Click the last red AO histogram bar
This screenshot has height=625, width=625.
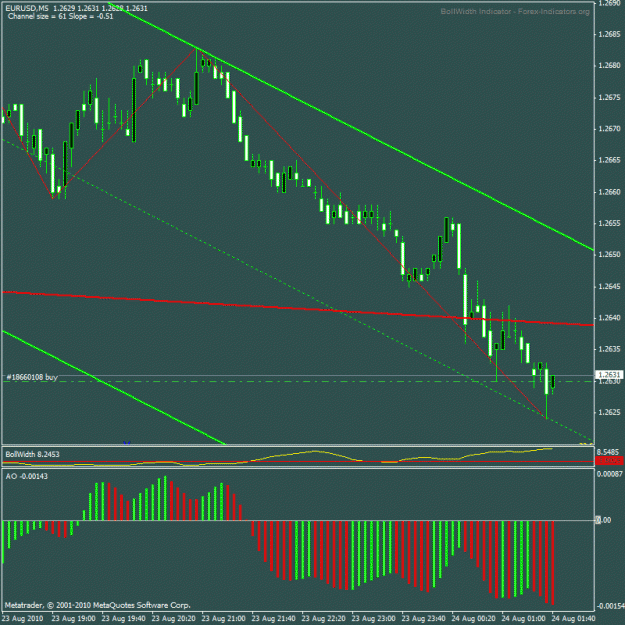pos(553,562)
